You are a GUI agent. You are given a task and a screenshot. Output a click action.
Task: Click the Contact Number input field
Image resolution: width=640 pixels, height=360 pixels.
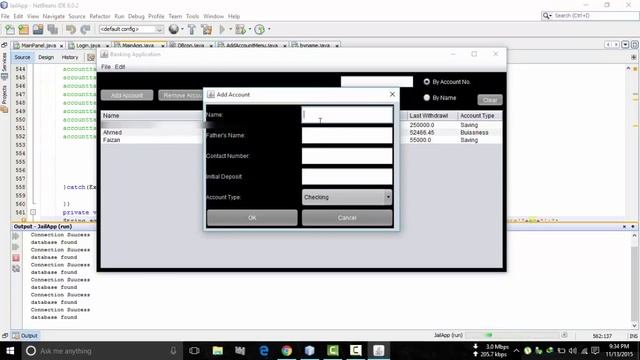tap(347, 156)
